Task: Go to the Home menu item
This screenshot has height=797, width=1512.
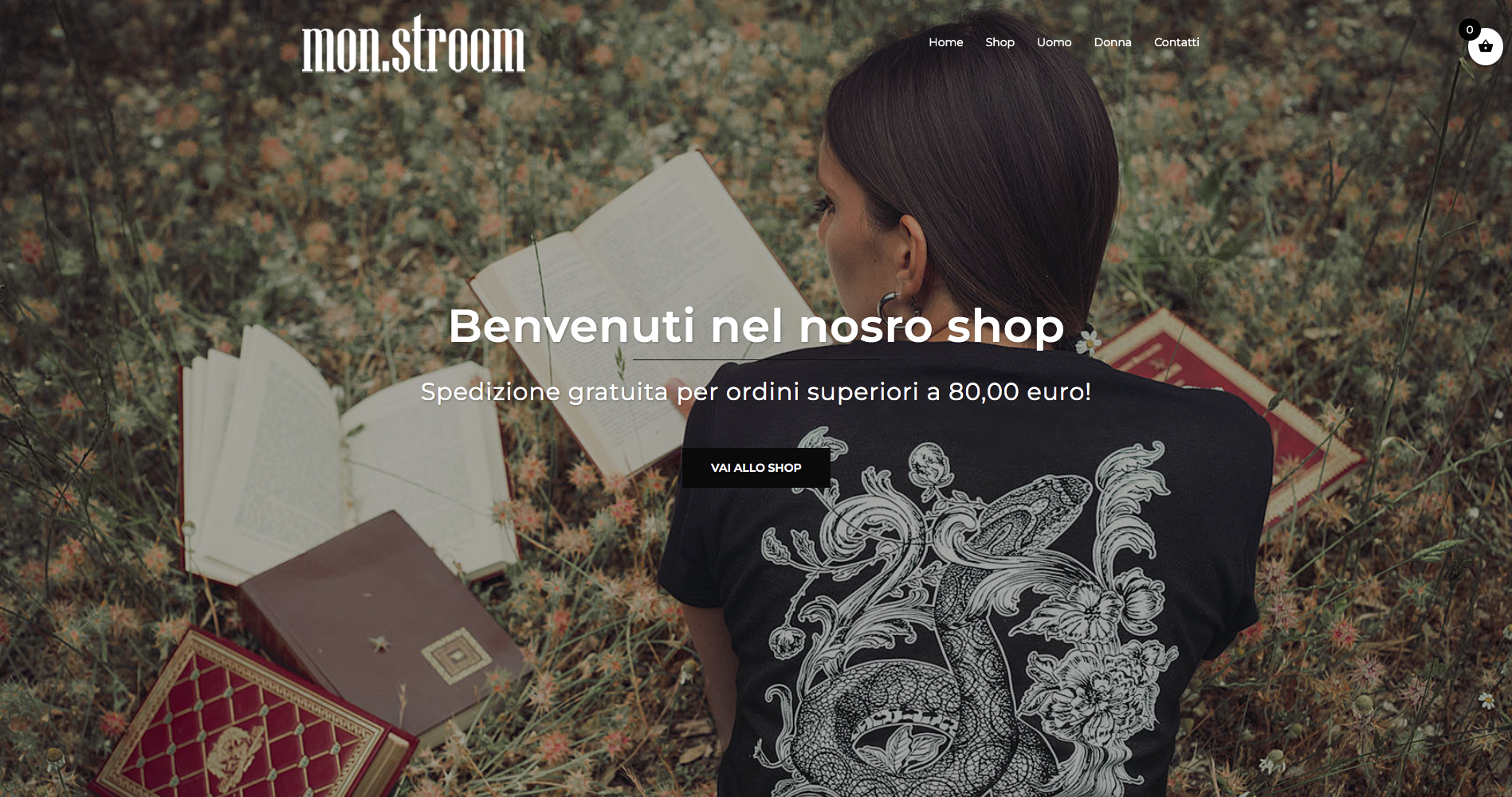Action: [x=945, y=42]
